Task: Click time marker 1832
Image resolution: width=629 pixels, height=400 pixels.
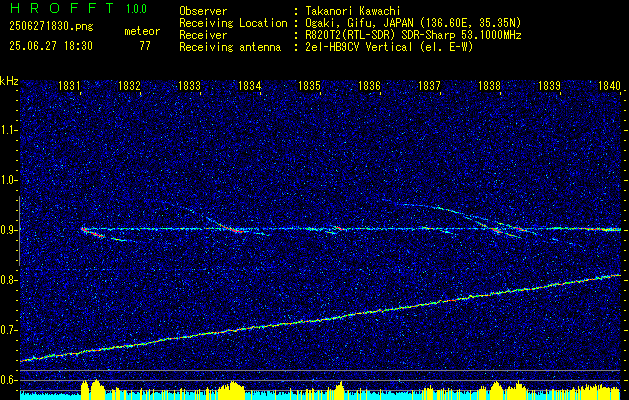Action: coord(129,85)
